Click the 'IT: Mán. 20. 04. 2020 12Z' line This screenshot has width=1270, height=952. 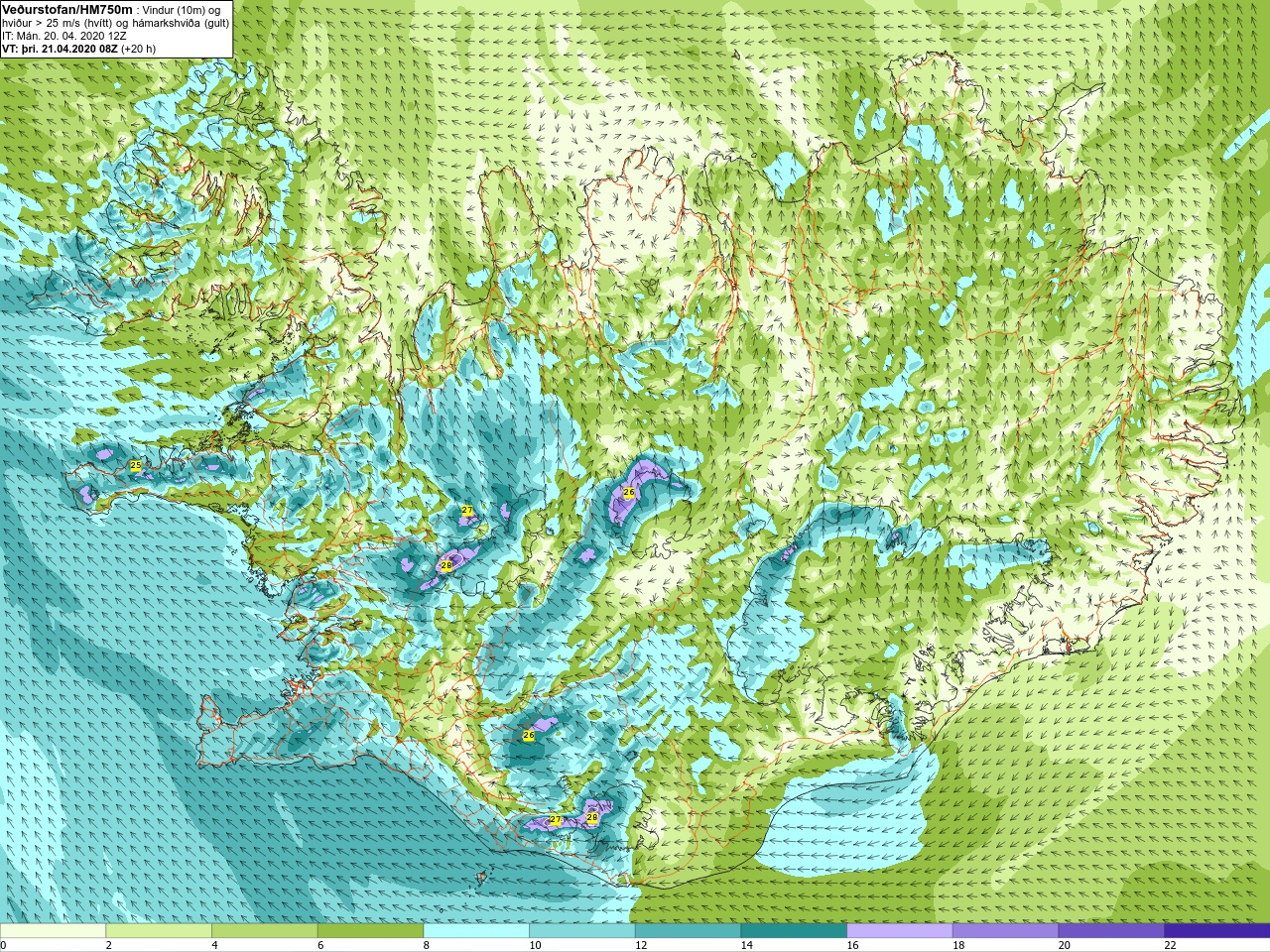coord(64,36)
